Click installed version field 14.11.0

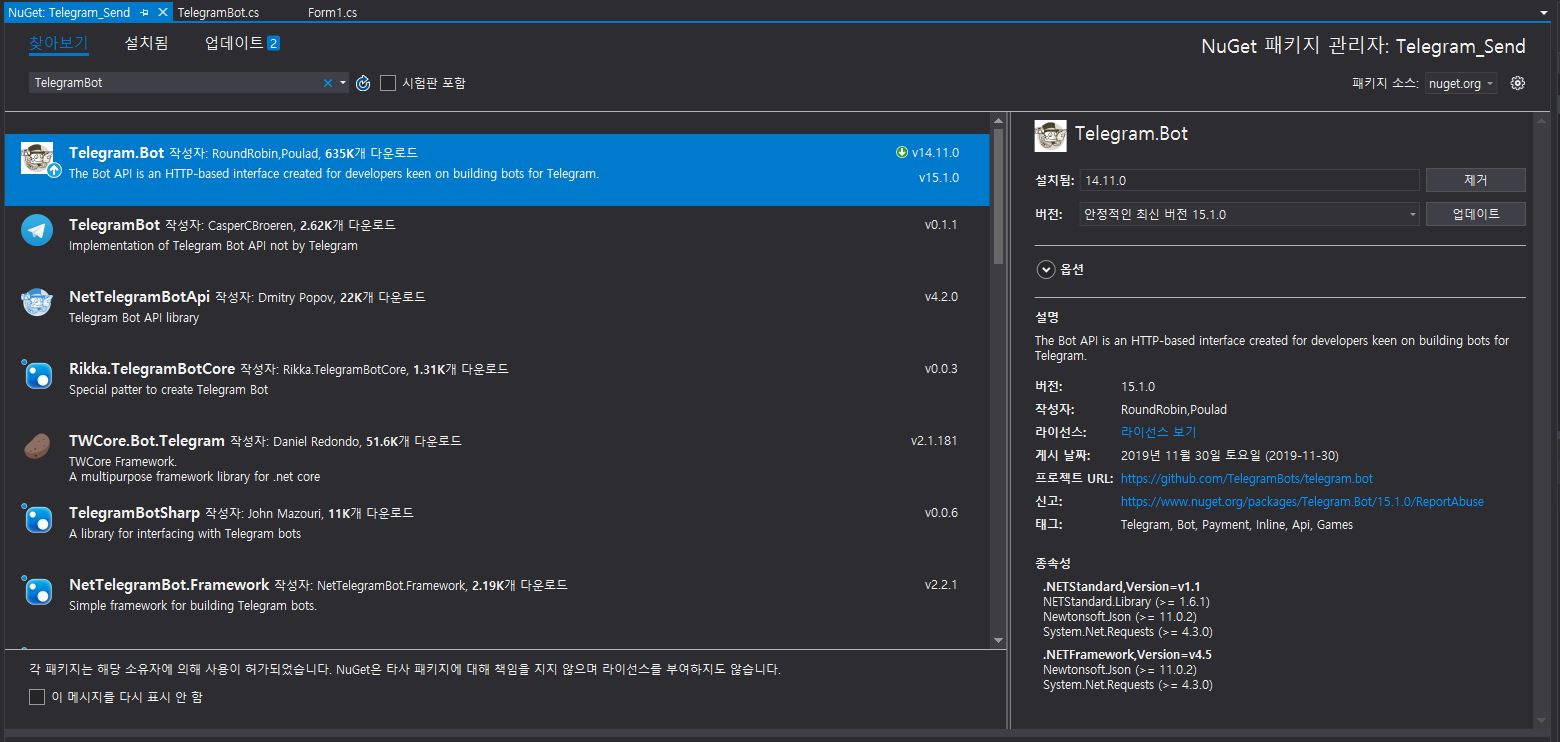click(x=1249, y=180)
